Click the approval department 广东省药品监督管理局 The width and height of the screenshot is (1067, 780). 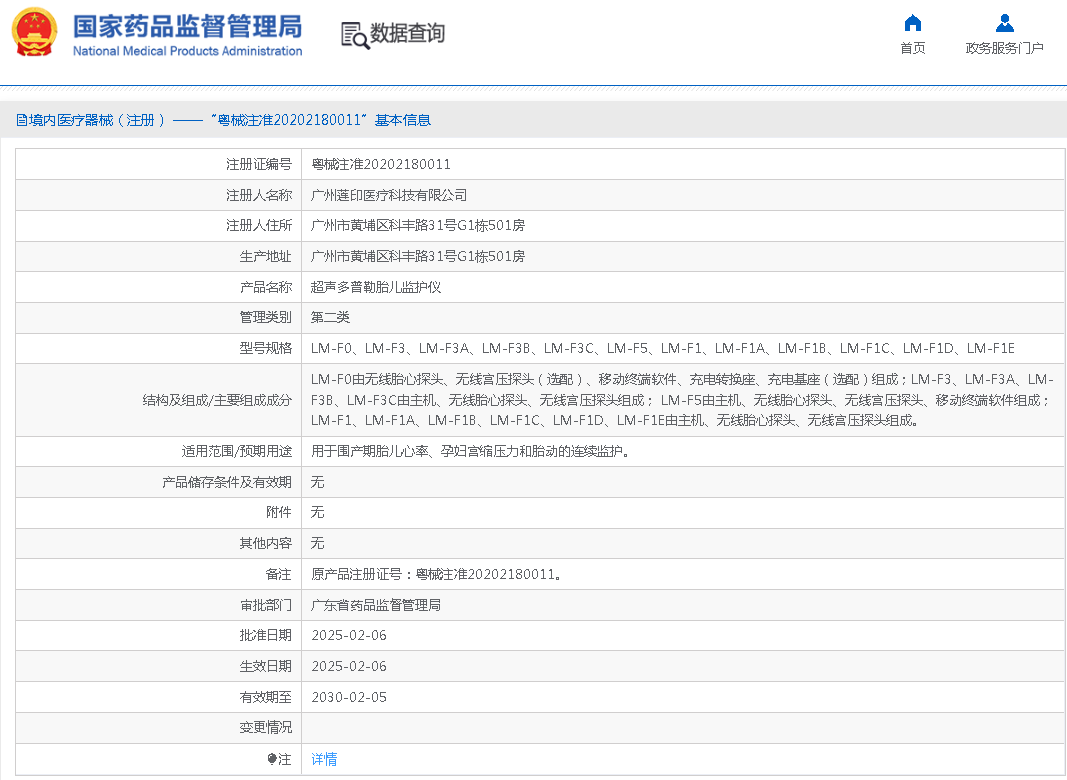click(x=376, y=605)
